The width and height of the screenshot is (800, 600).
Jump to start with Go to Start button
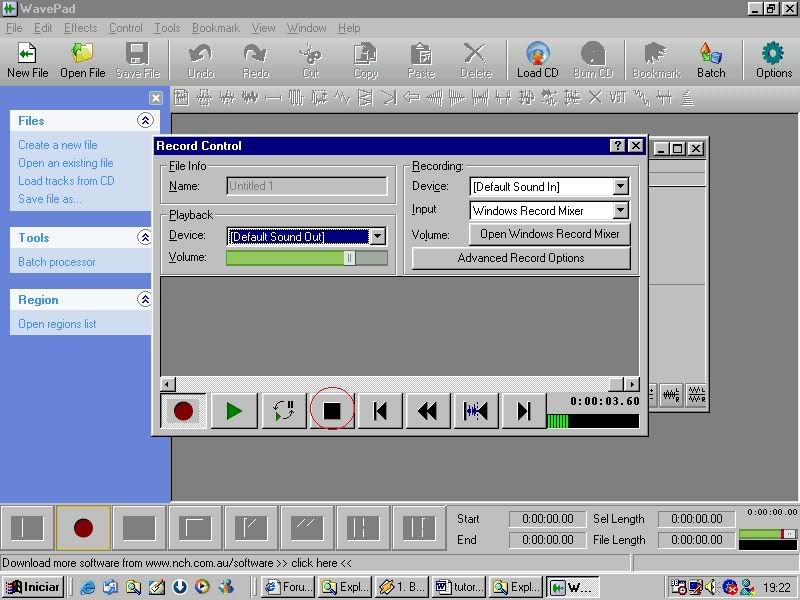tap(380, 411)
